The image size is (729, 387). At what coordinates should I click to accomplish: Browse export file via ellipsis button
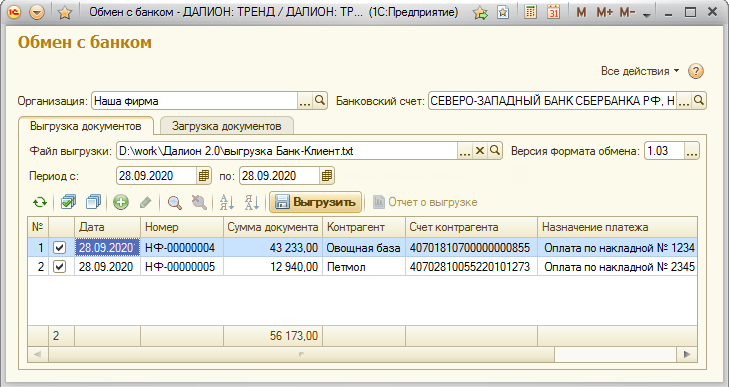click(x=465, y=151)
